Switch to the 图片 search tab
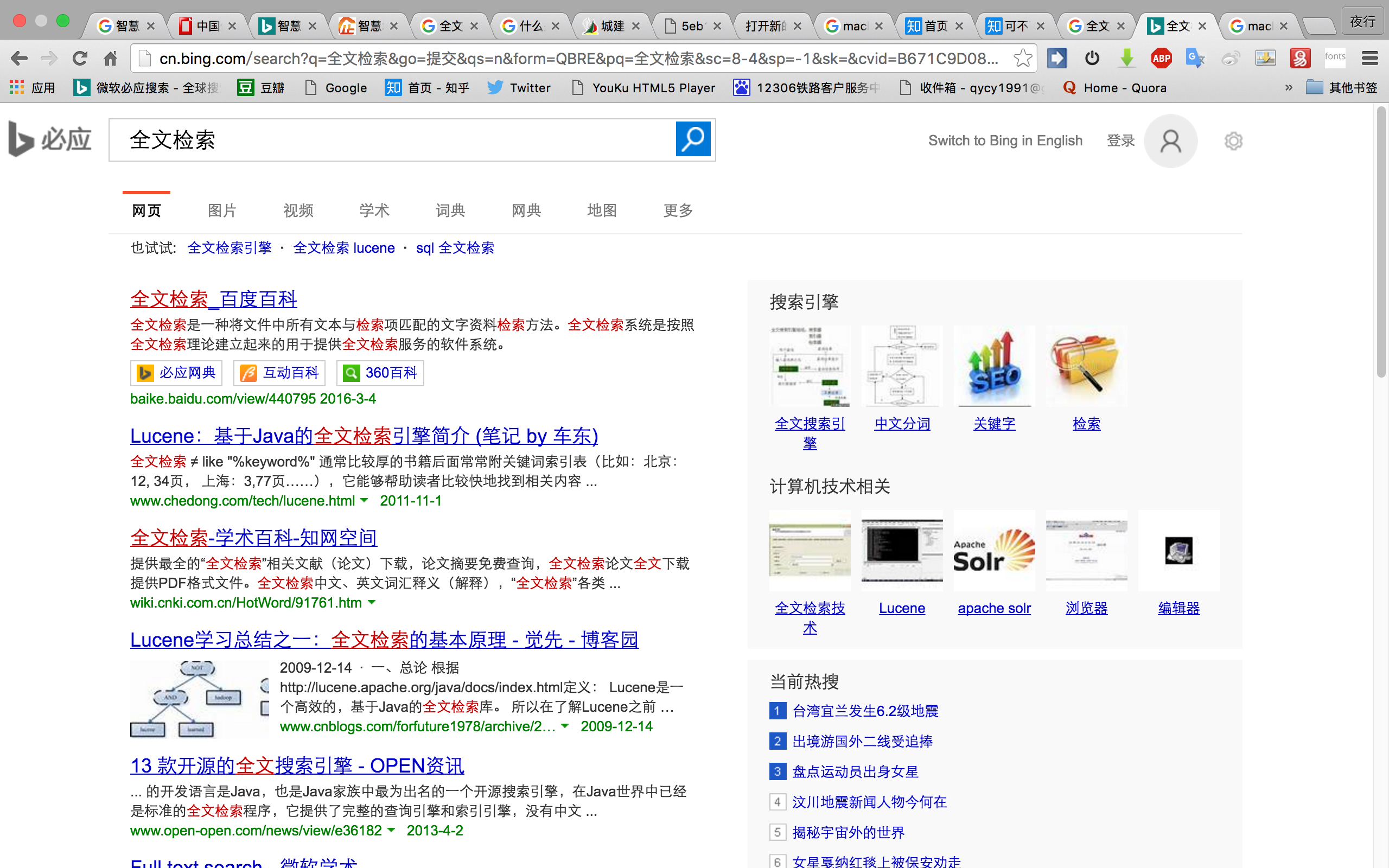The height and width of the screenshot is (868, 1389). coord(222,210)
